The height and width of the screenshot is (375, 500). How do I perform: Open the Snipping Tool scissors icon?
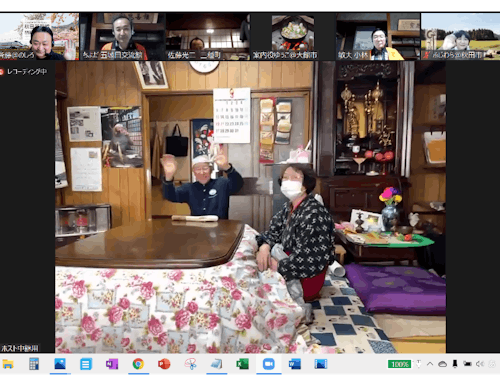coord(190,364)
